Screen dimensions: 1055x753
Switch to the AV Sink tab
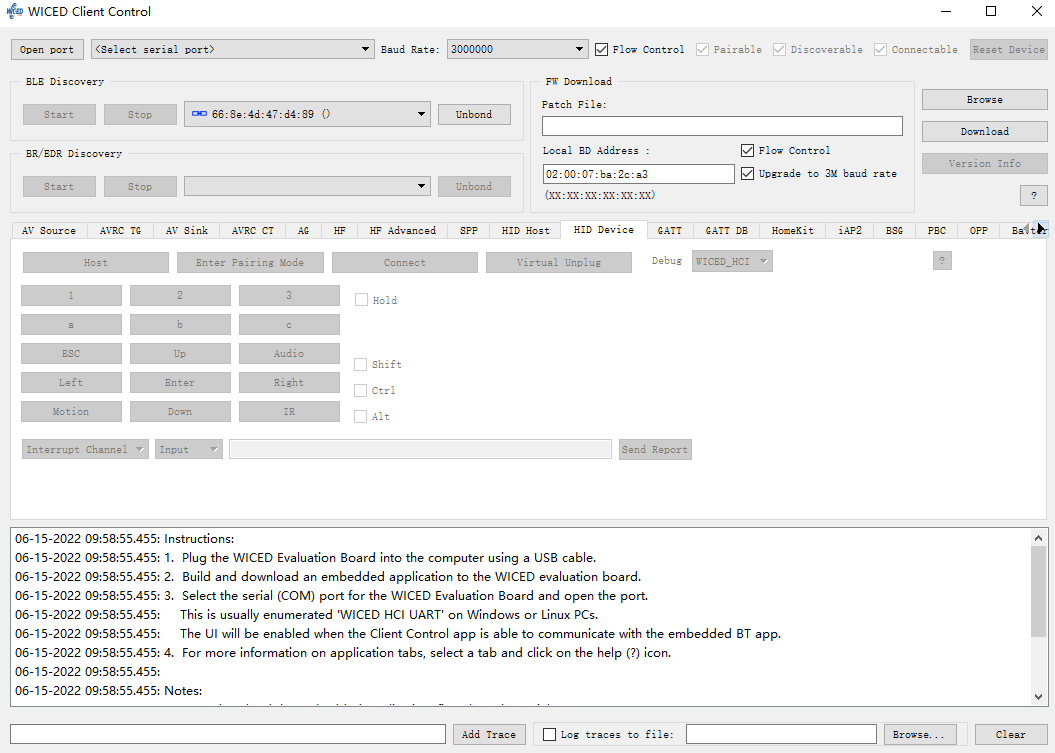pyautogui.click(x=186, y=230)
